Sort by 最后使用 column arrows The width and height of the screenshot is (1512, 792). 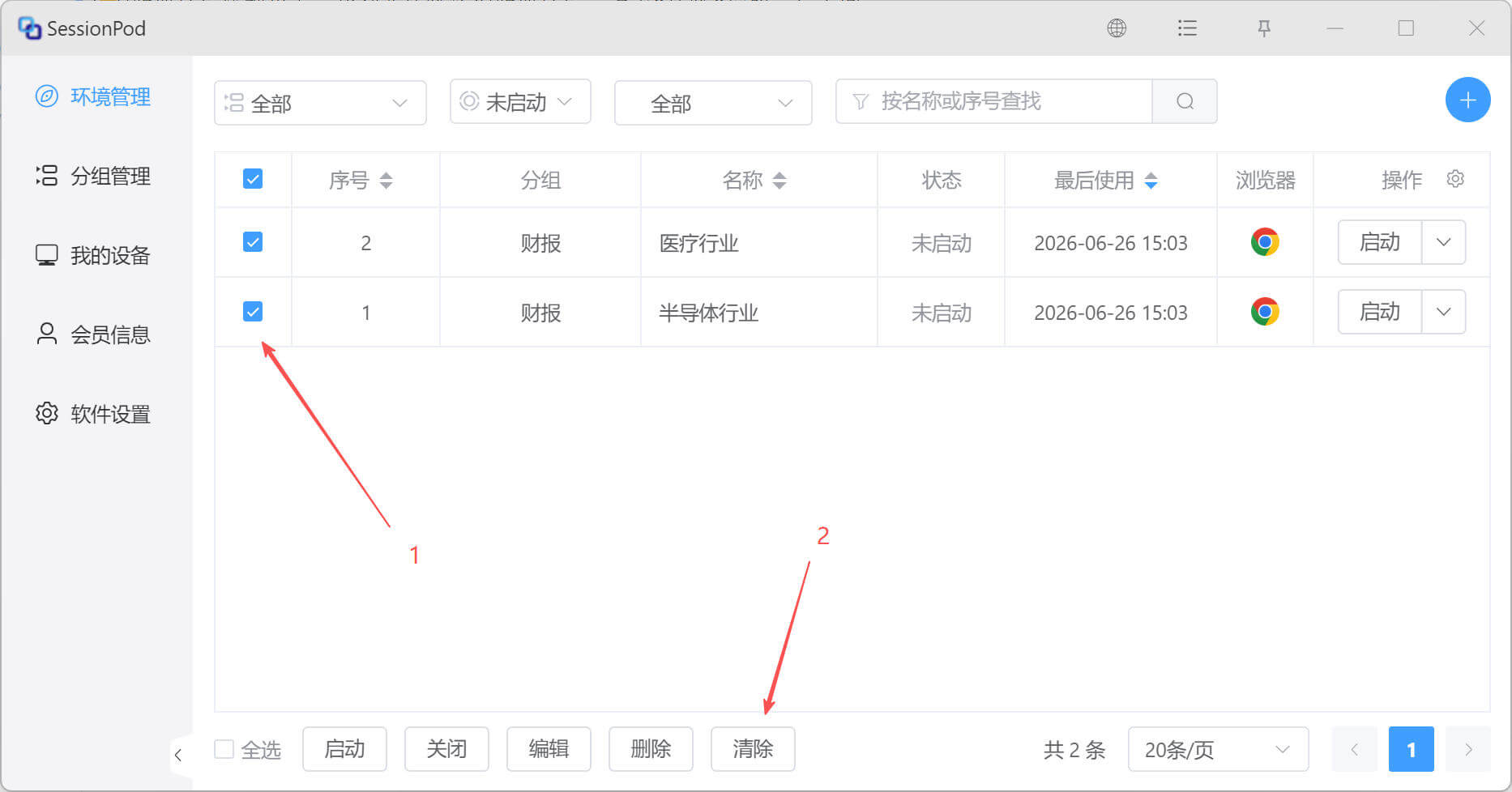coord(1151,181)
